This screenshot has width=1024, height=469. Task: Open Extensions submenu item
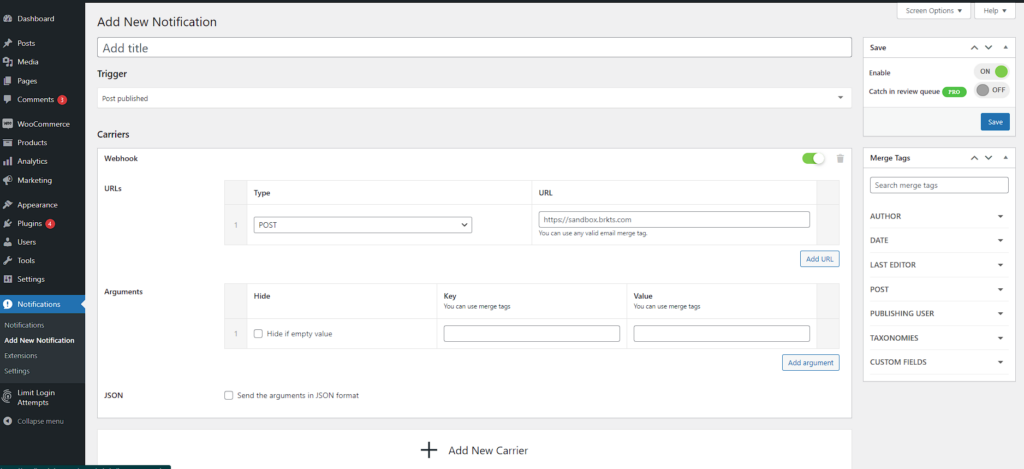click(x=21, y=355)
